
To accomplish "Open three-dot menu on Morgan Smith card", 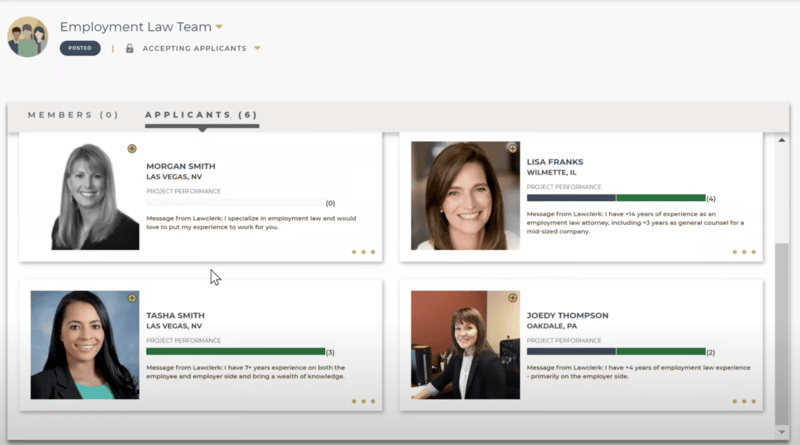I will click(x=363, y=252).
